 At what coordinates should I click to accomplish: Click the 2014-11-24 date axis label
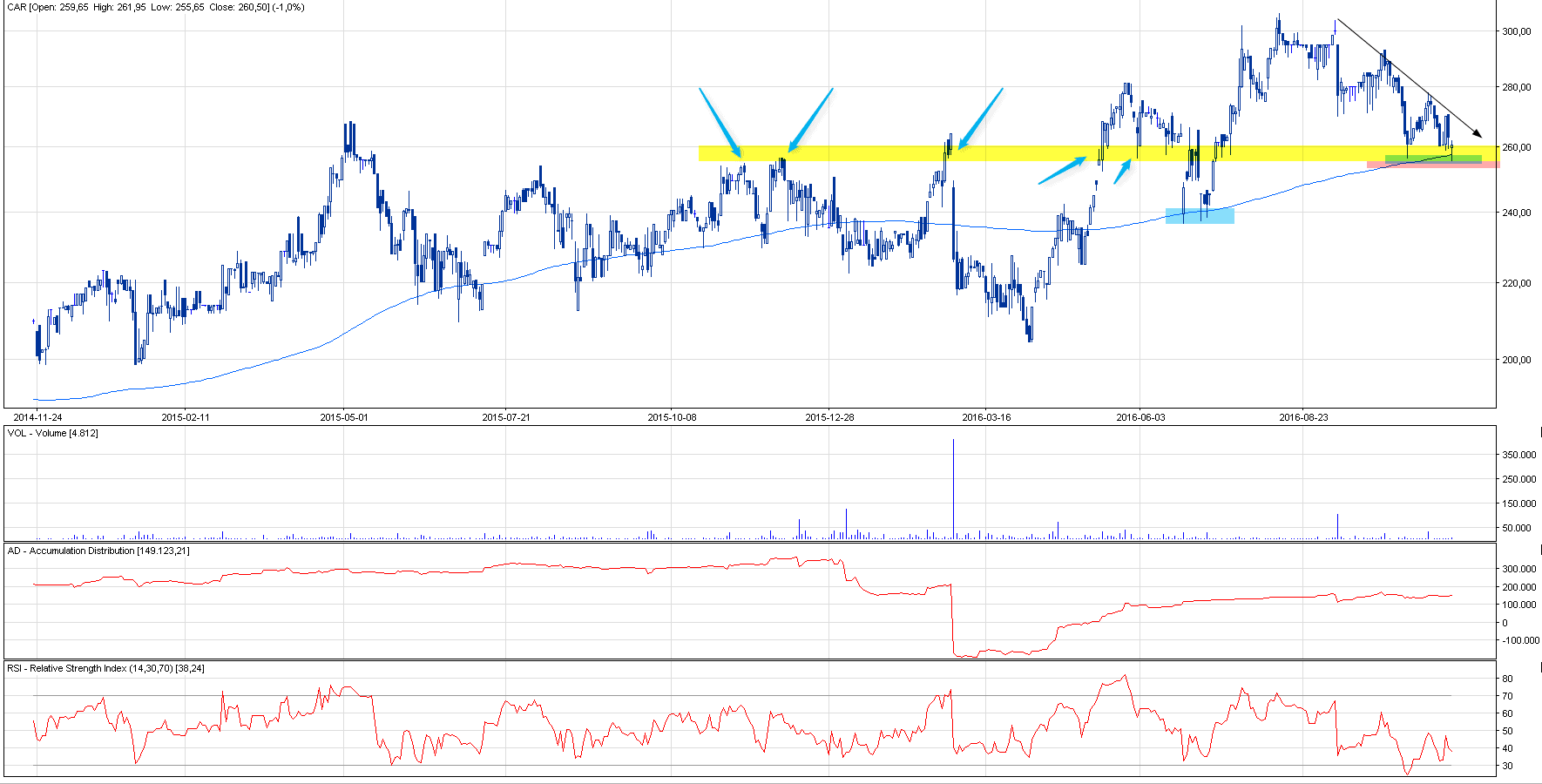click(x=37, y=417)
